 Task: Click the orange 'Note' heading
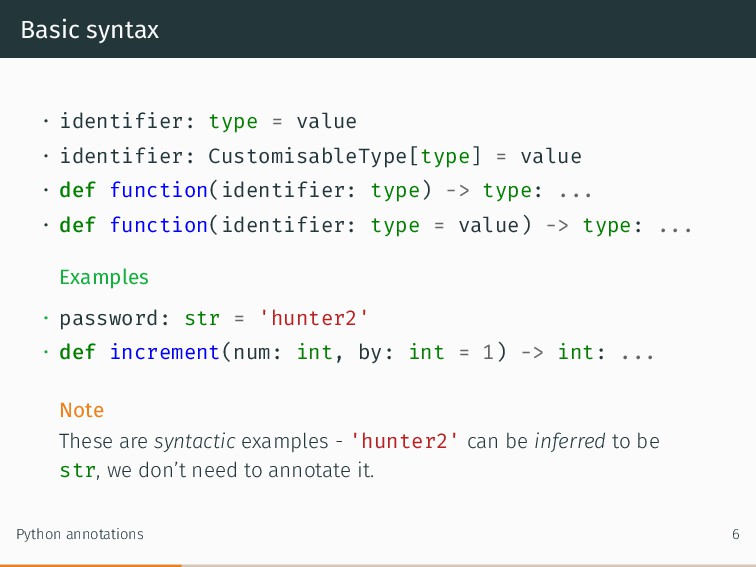pos(82,410)
